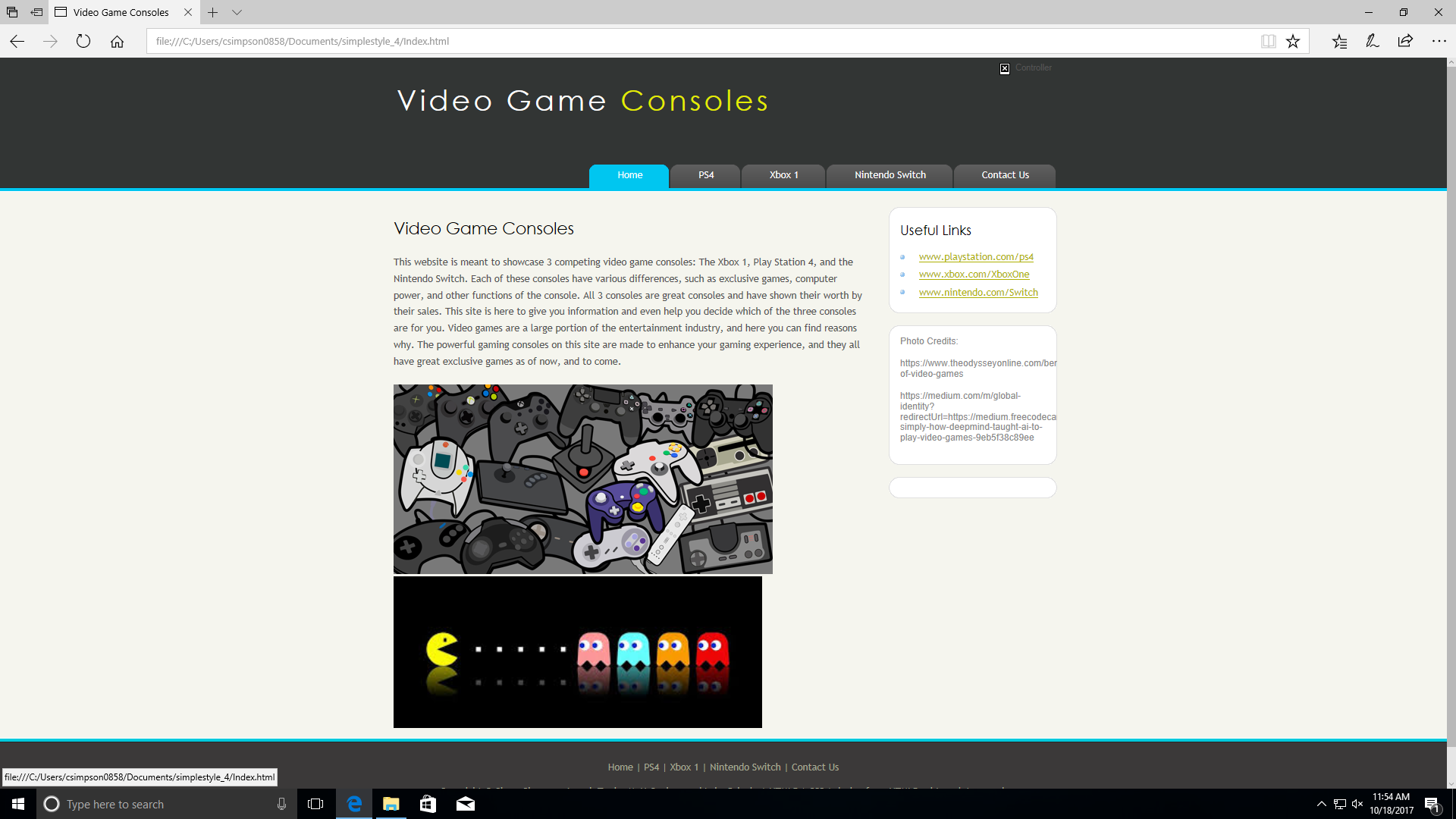
Task: Click the browser forward navigation arrow
Action: 50,41
